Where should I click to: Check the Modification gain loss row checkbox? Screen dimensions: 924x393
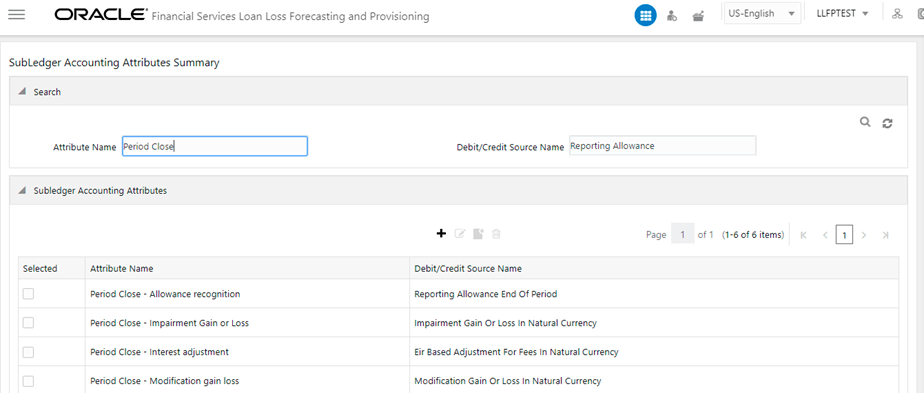(28, 381)
